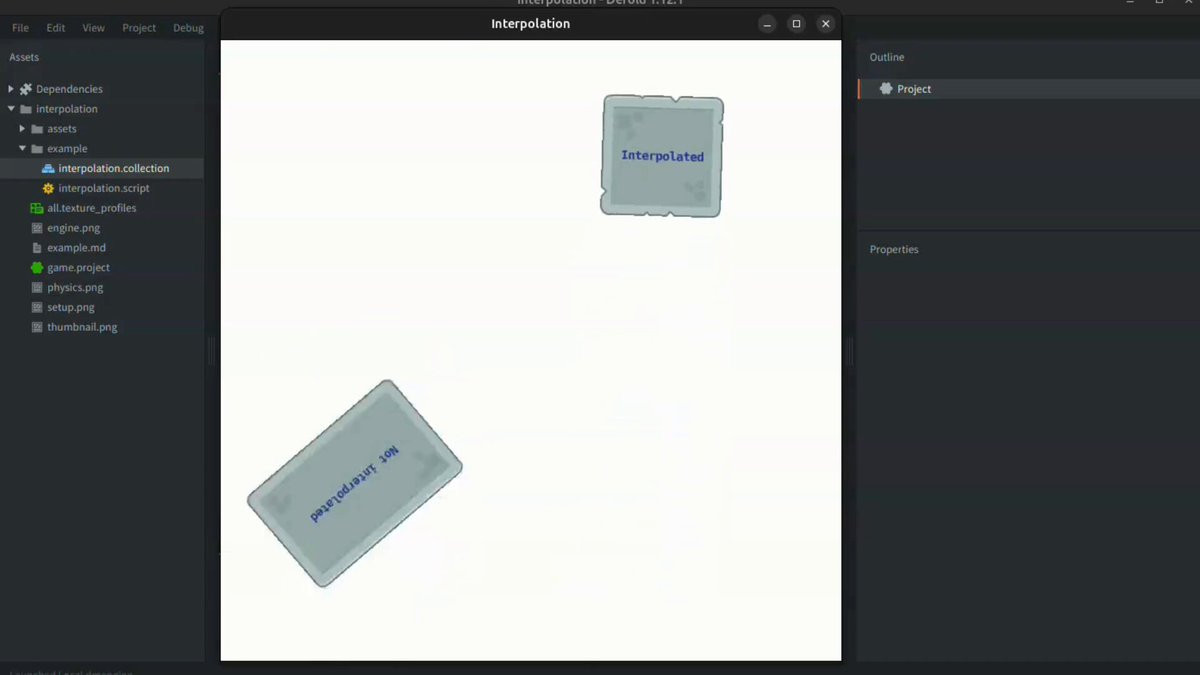Click the interpolation folder icon
1200x675 pixels.
click(x=26, y=109)
